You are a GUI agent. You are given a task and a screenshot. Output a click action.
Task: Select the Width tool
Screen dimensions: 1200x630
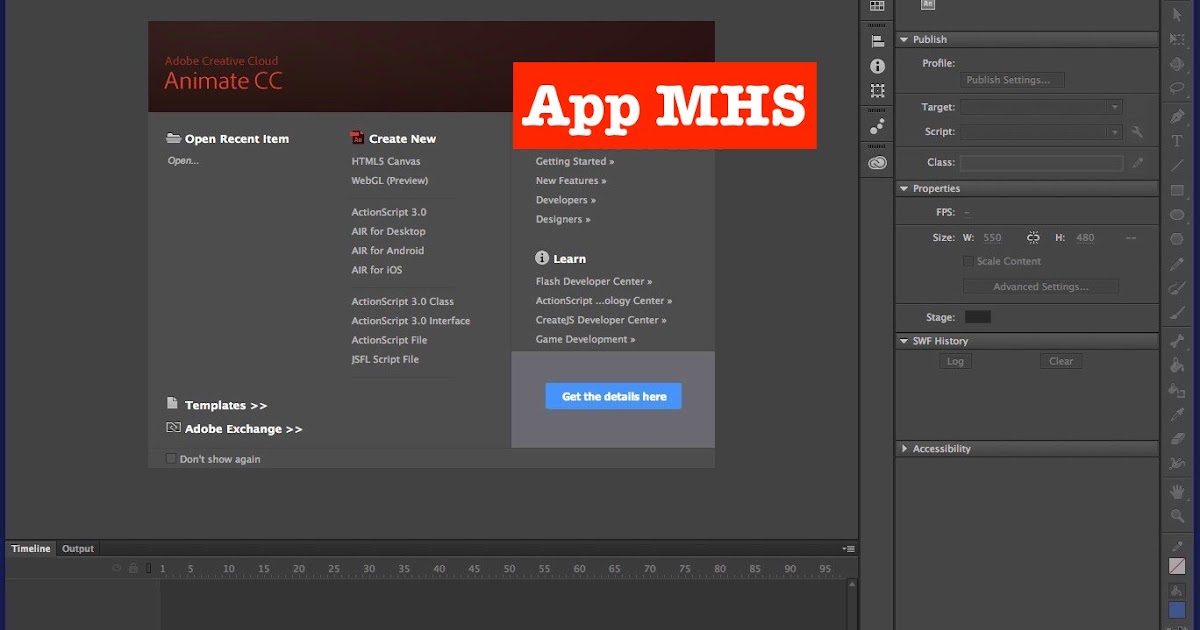click(1177, 464)
